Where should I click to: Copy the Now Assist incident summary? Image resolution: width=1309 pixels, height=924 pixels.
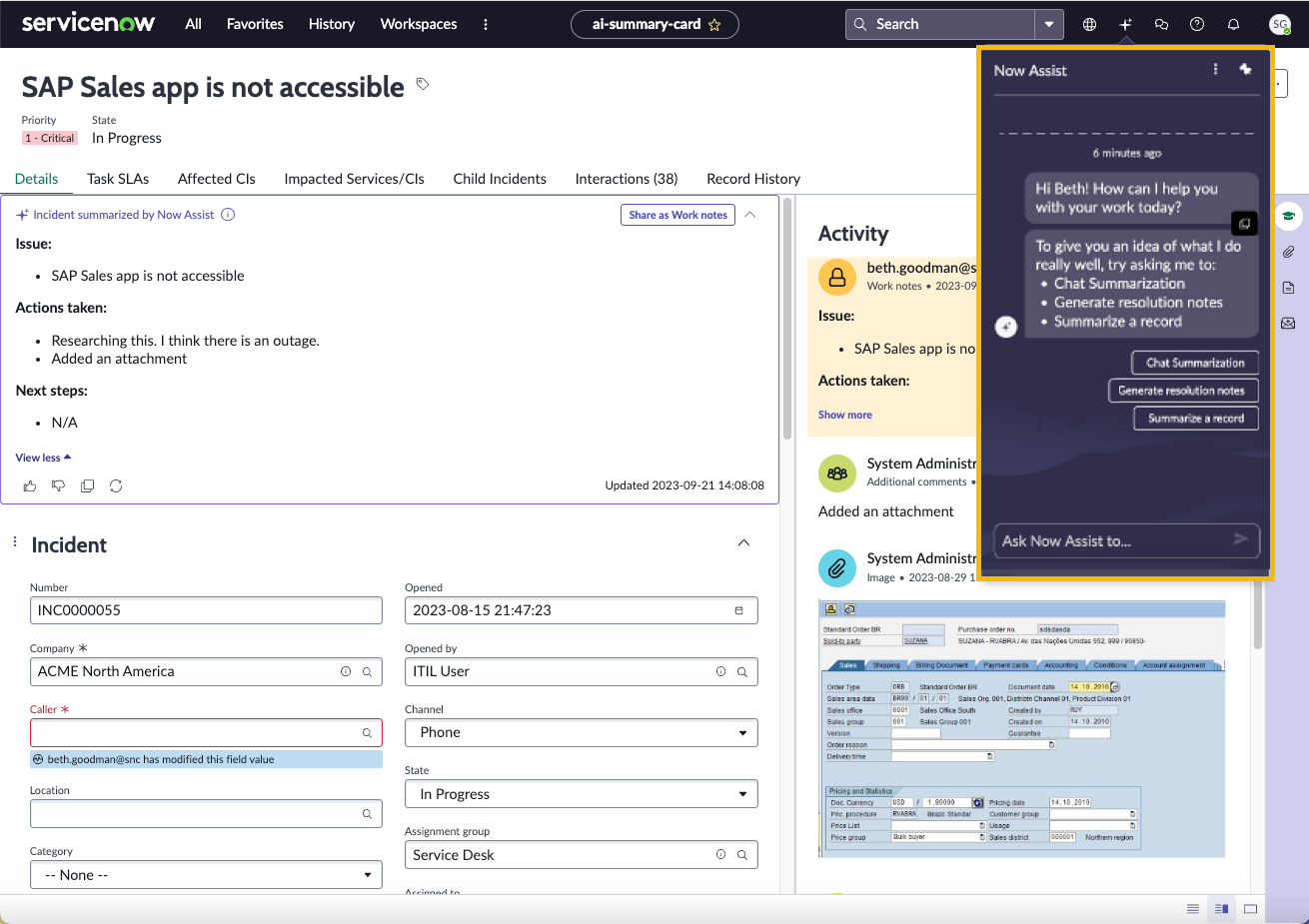(x=87, y=485)
